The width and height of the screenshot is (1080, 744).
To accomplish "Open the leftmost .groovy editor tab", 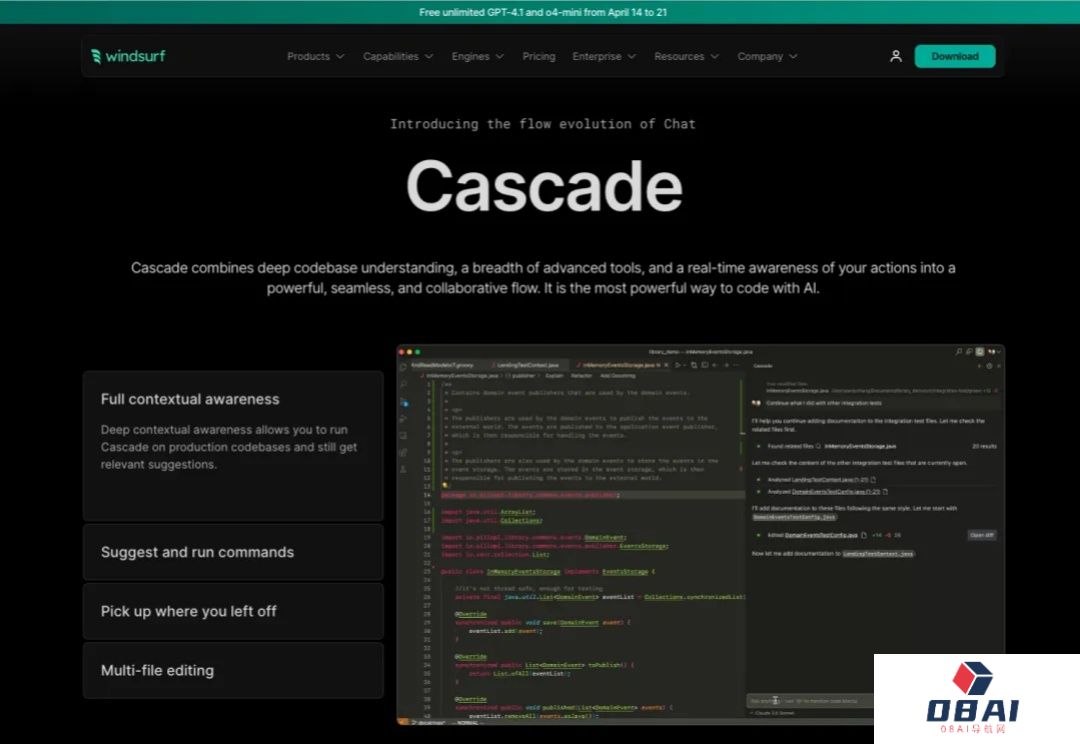I will 442,365.
